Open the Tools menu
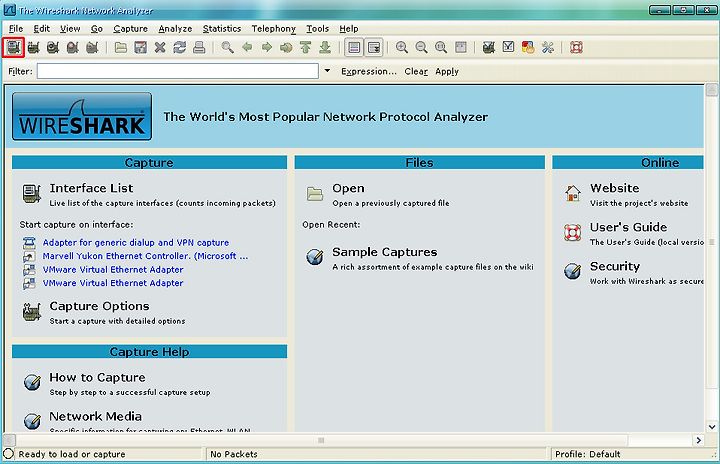 pyautogui.click(x=317, y=28)
